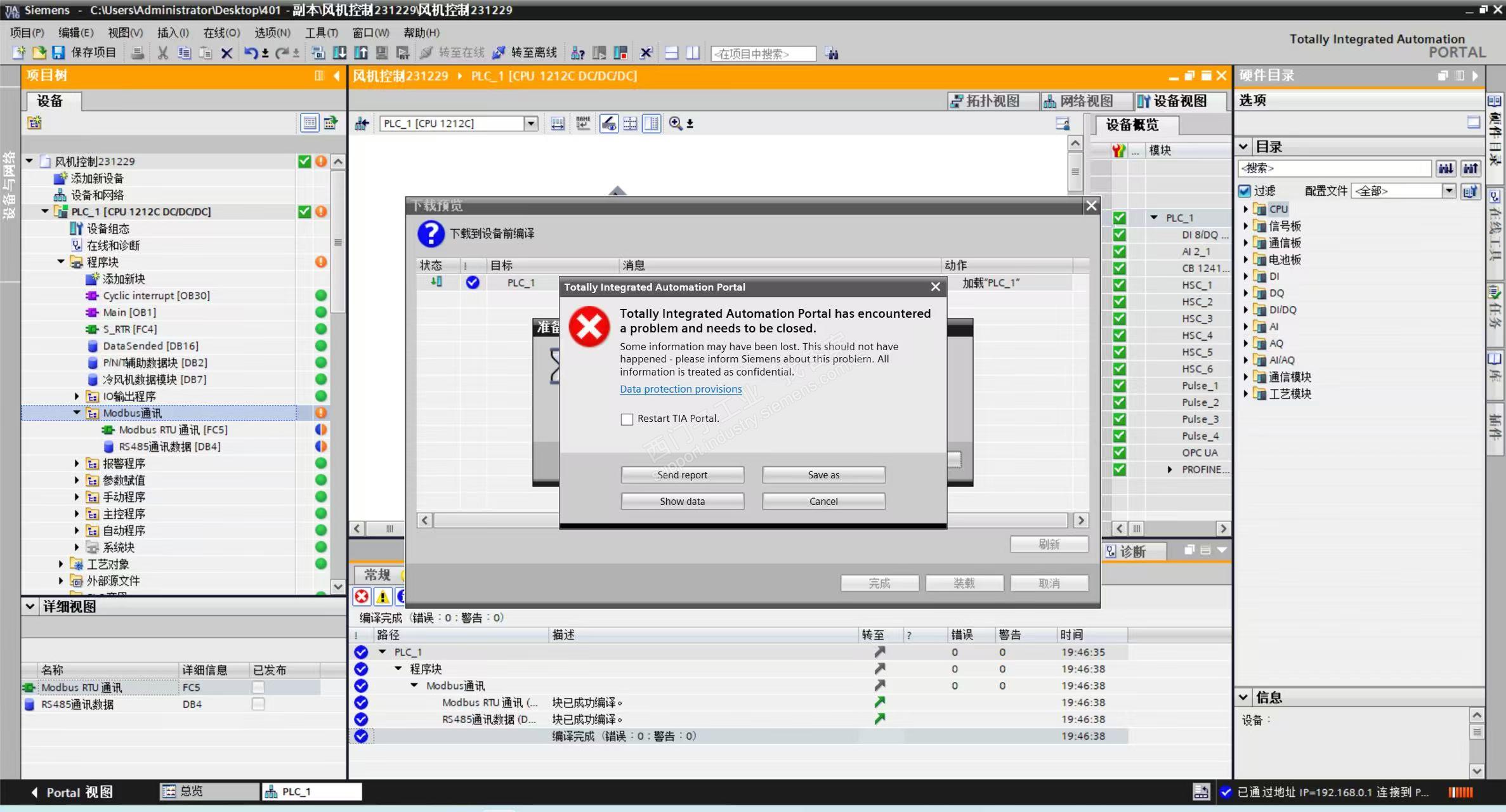
Task: Toggle the filter checkbox in hardware catalog
Action: click(1245, 191)
